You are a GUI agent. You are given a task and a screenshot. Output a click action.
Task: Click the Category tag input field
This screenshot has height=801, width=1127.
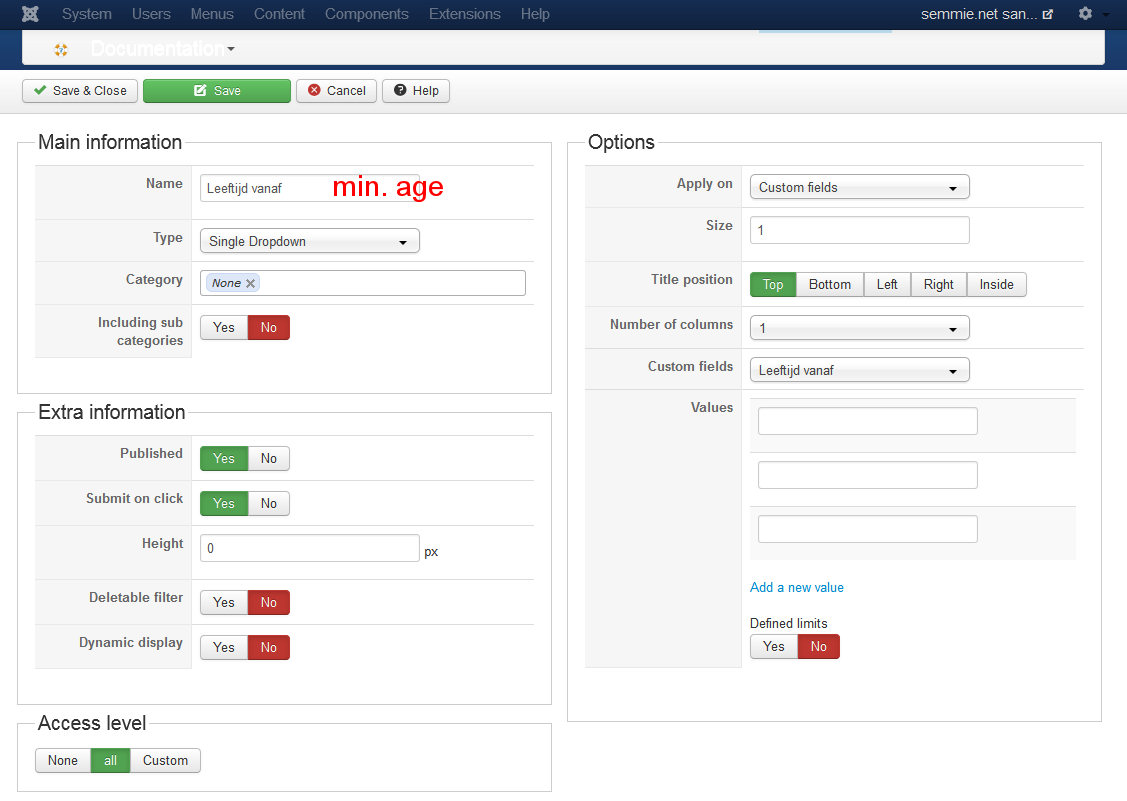coord(363,283)
